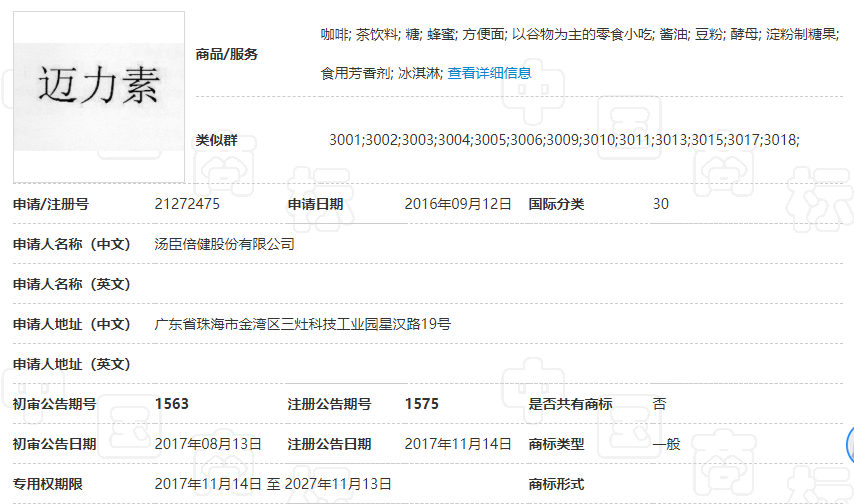
Task: Click the 注册公告期号 label
Action: click(330, 404)
